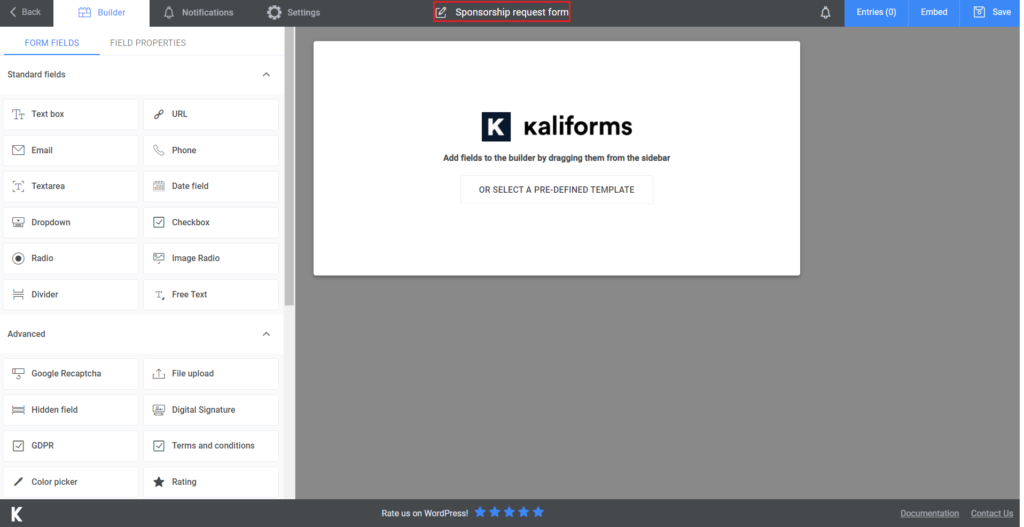Add a Color picker field
This screenshot has width=1024, height=527.
point(71,482)
